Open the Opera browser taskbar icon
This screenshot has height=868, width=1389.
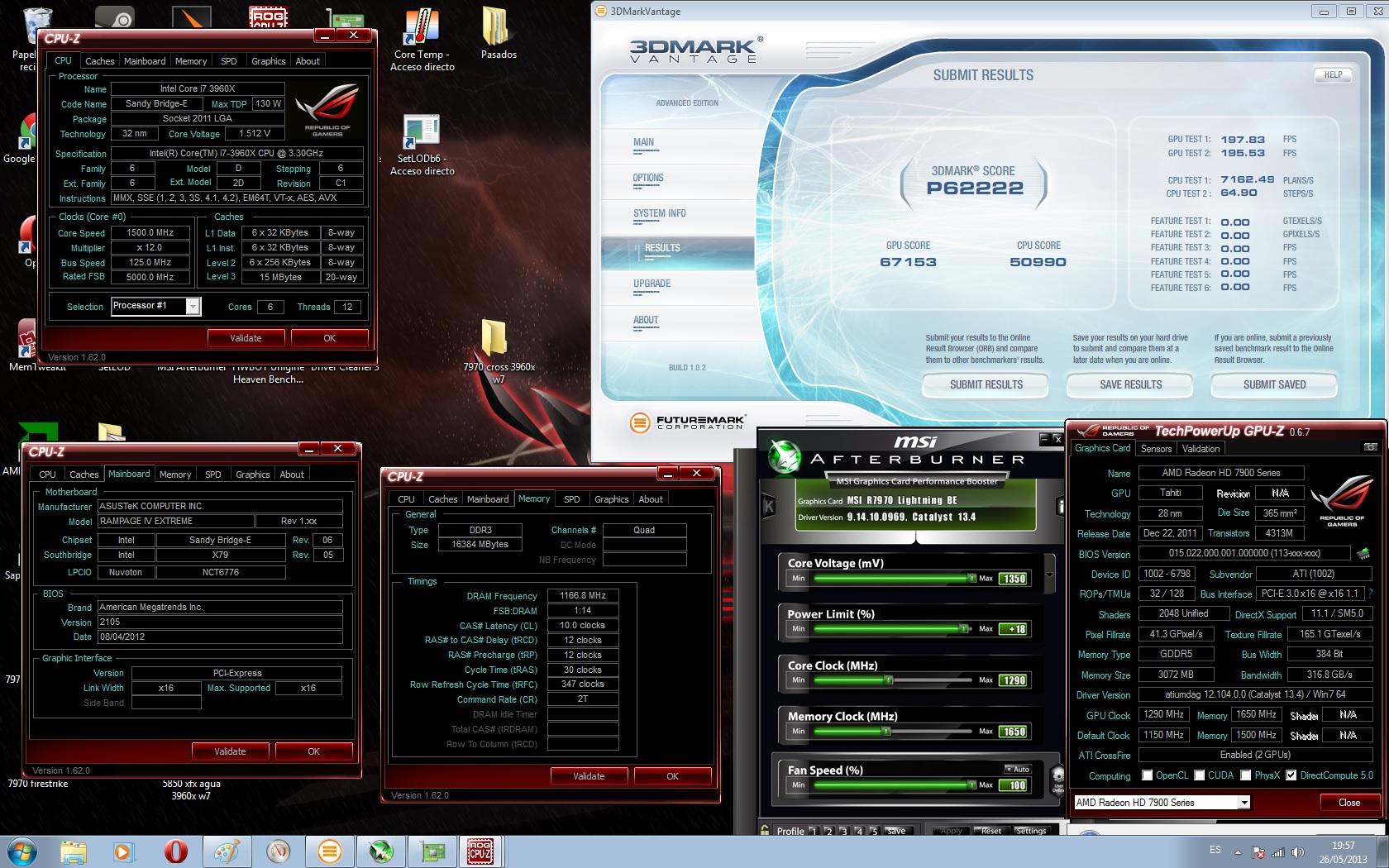pos(175,851)
